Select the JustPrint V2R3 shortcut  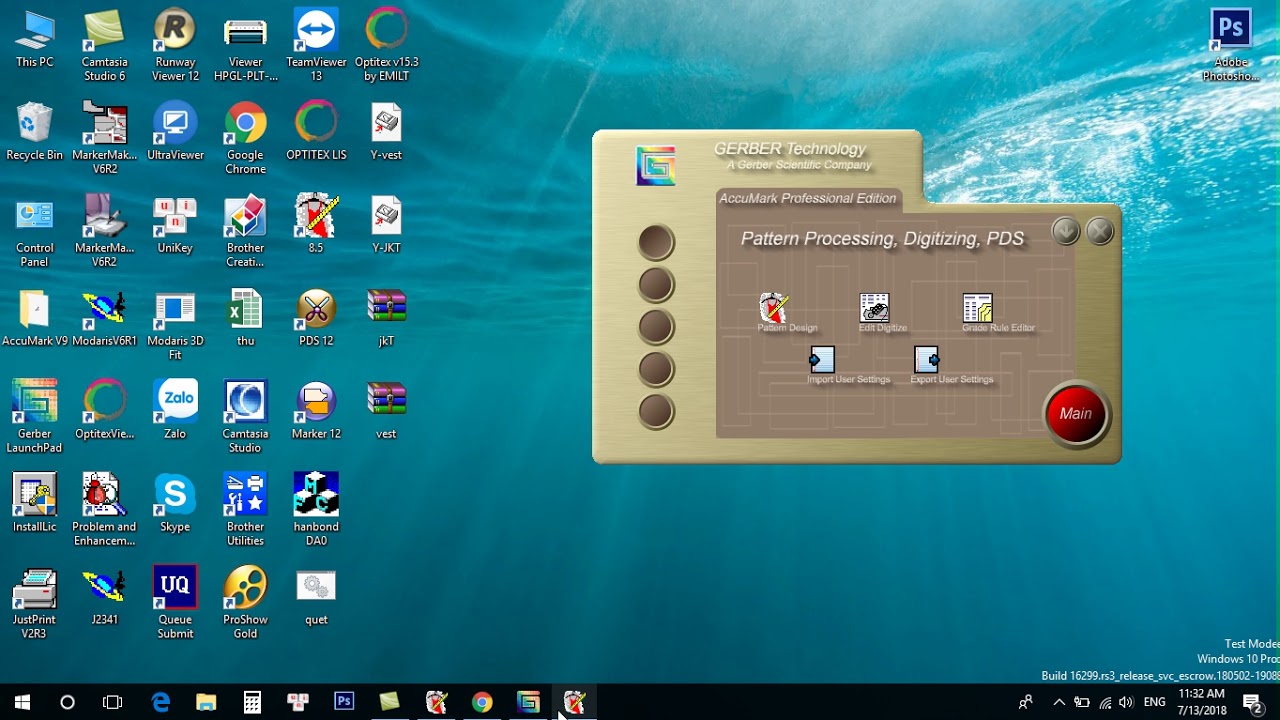pos(35,602)
